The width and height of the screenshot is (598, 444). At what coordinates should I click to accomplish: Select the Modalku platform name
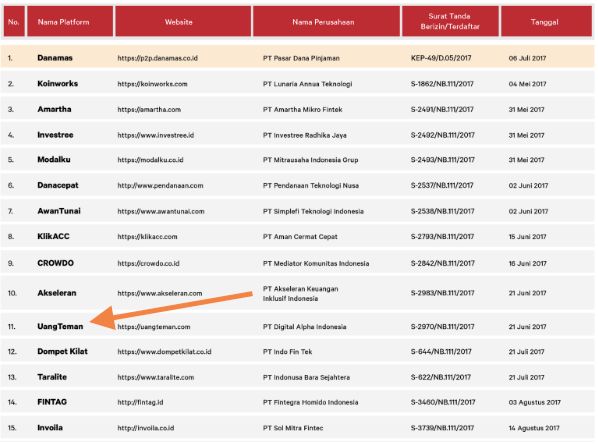coord(54,159)
